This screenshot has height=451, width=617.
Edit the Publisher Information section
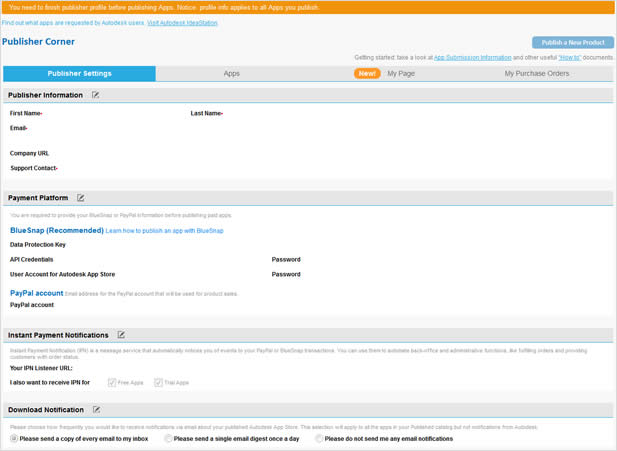96,95
